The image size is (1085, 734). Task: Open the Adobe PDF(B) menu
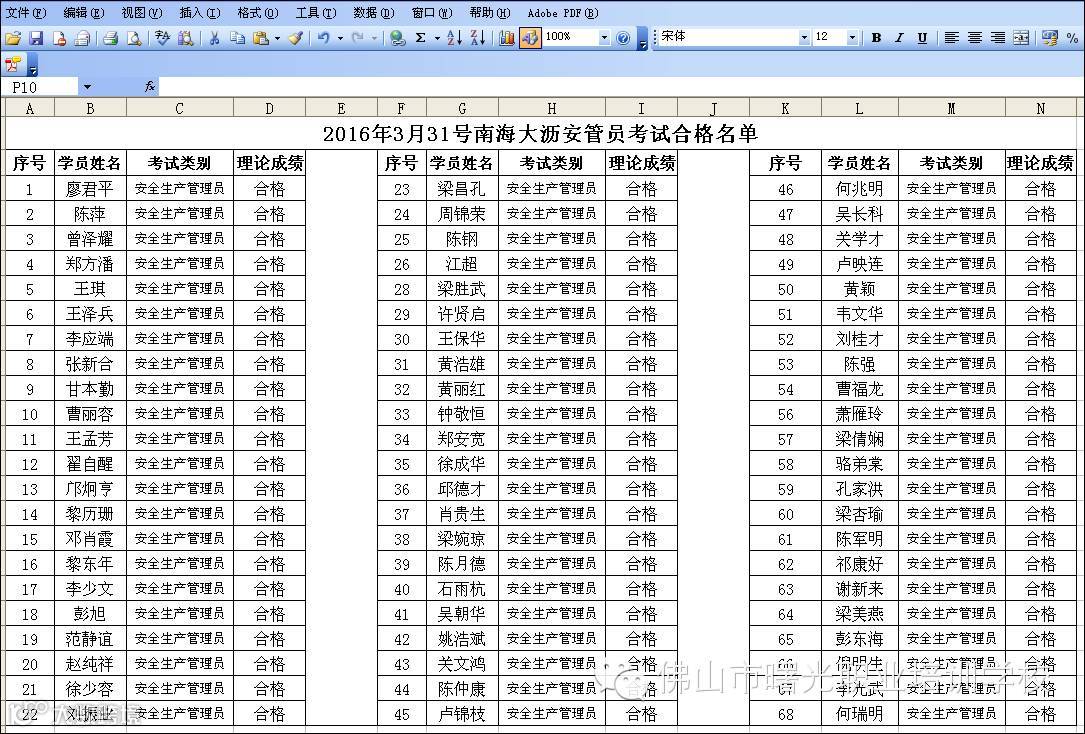click(563, 13)
